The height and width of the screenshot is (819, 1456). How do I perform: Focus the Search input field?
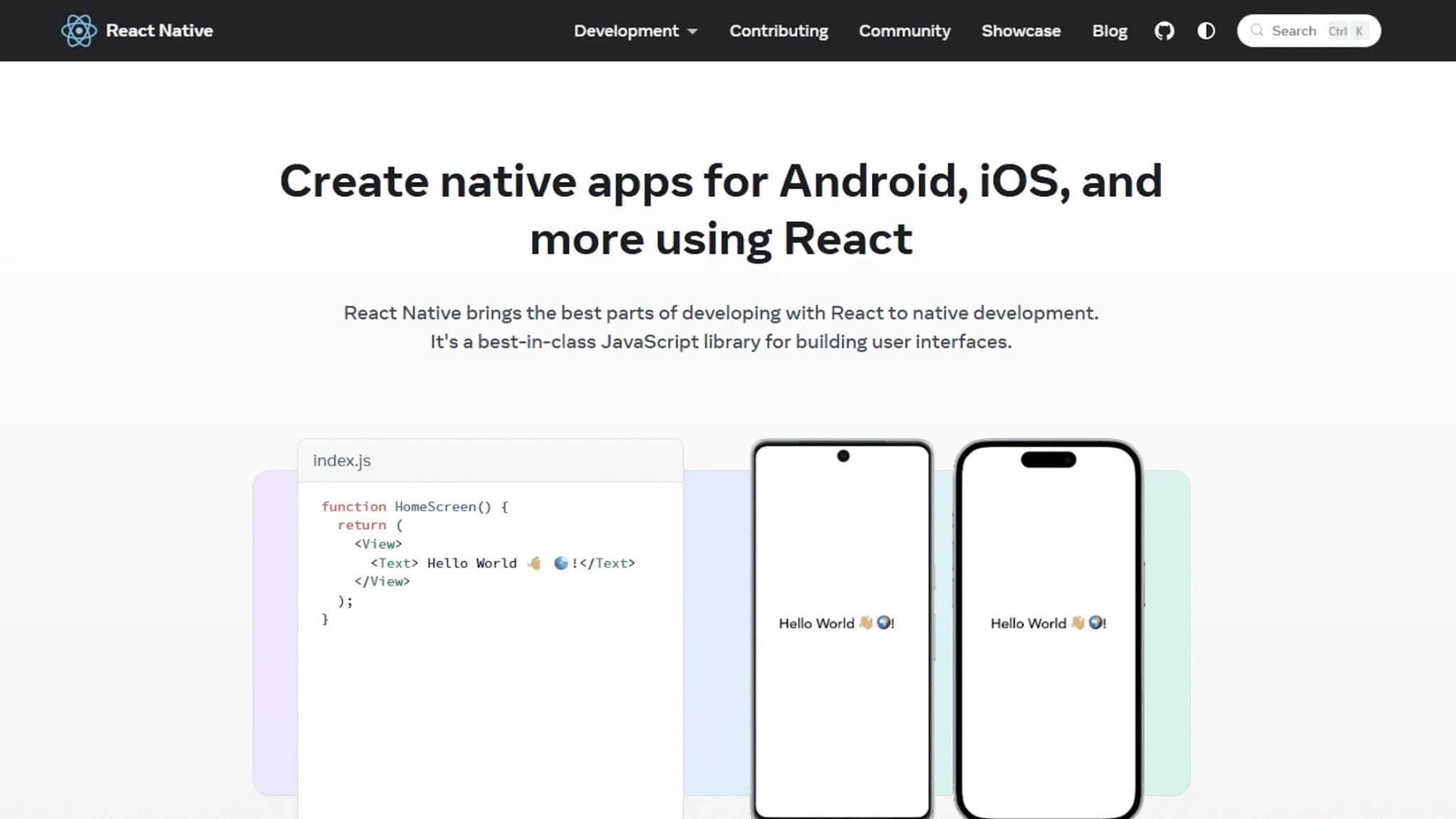coord(1308,31)
